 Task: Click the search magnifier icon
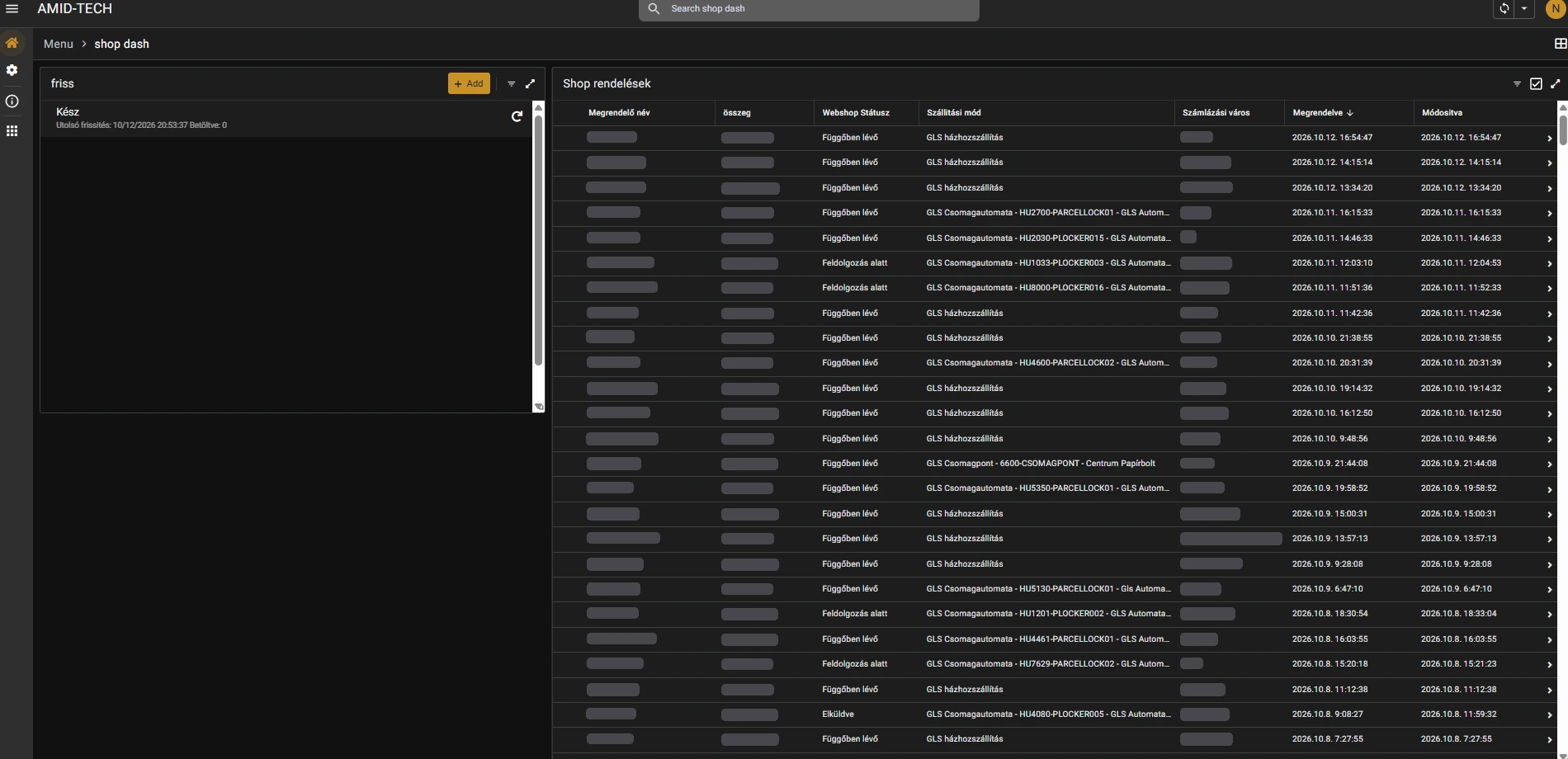pyautogui.click(x=654, y=8)
